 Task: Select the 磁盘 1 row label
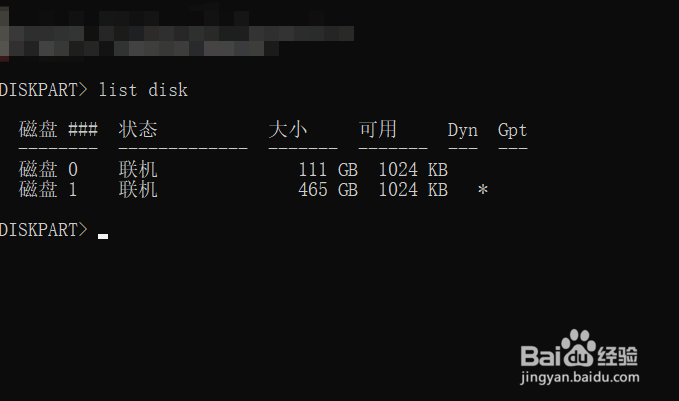tap(48, 190)
